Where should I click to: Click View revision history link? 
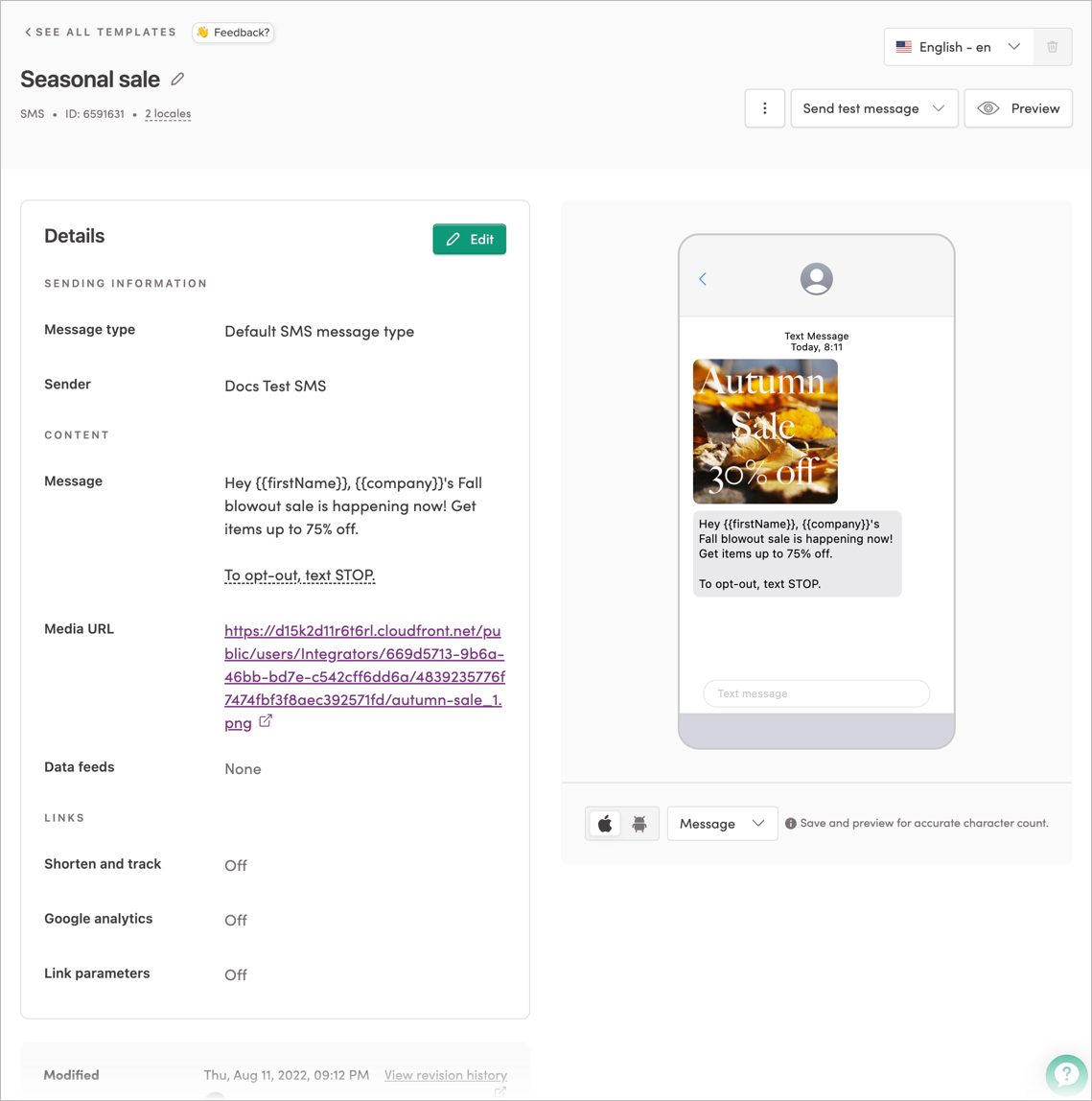tap(445, 1075)
